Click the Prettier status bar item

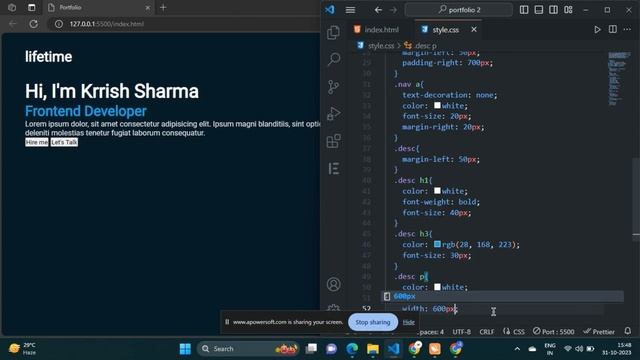[599, 332]
